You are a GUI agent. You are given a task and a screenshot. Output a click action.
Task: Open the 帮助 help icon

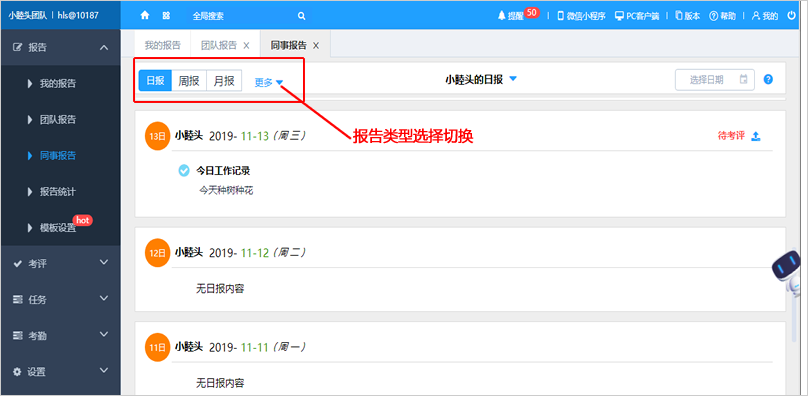tap(714, 15)
